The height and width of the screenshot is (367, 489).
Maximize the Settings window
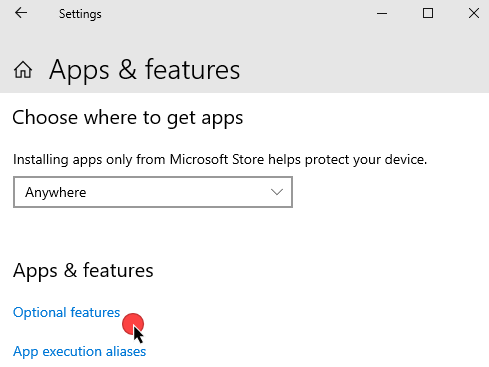428,14
